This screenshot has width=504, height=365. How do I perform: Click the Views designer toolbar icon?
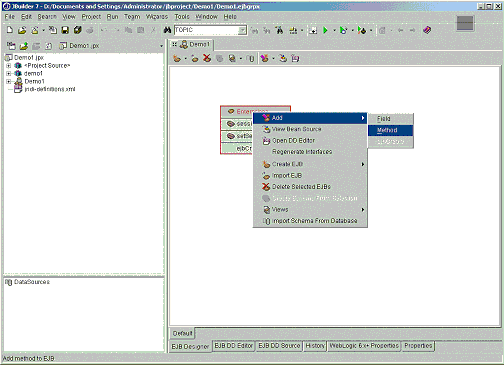[x=232, y=59]
